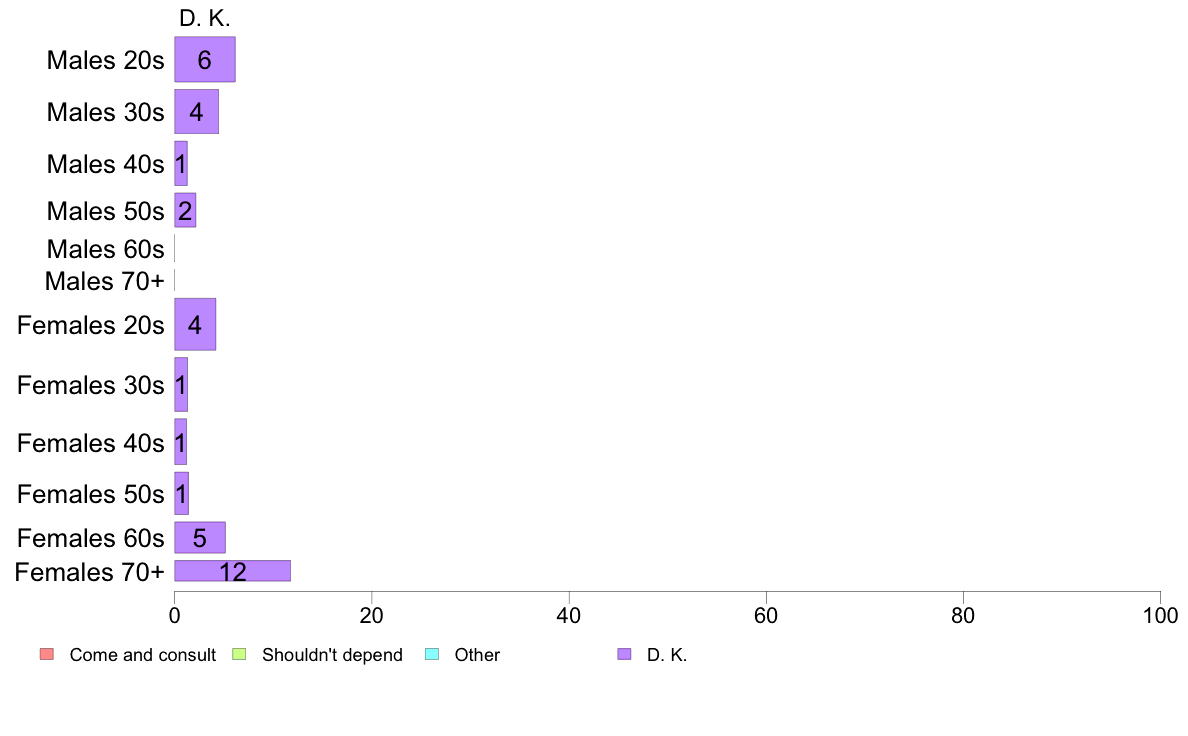Click the Males 40s bar

pos(180,163)
